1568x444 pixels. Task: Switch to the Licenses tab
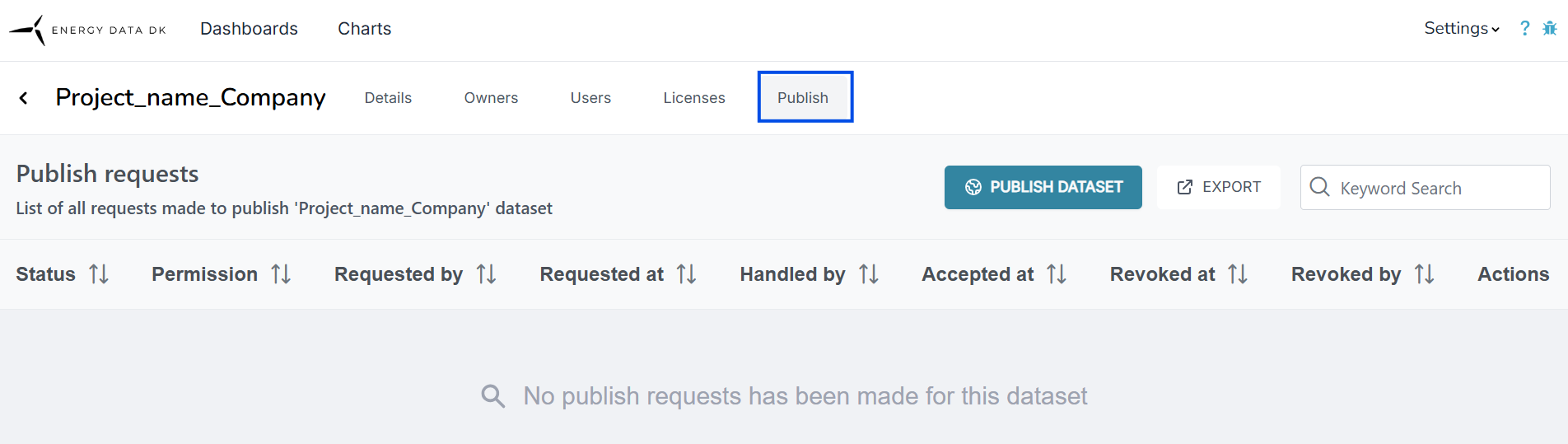tap(693, 98)
